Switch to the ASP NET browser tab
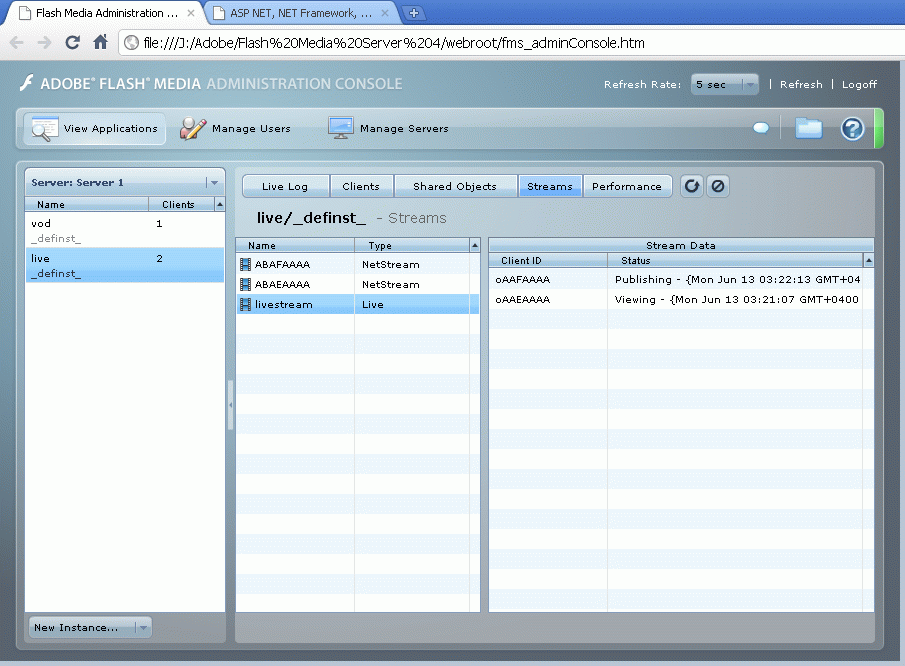This screenshot has width=905, height=666. pos(300,13)
